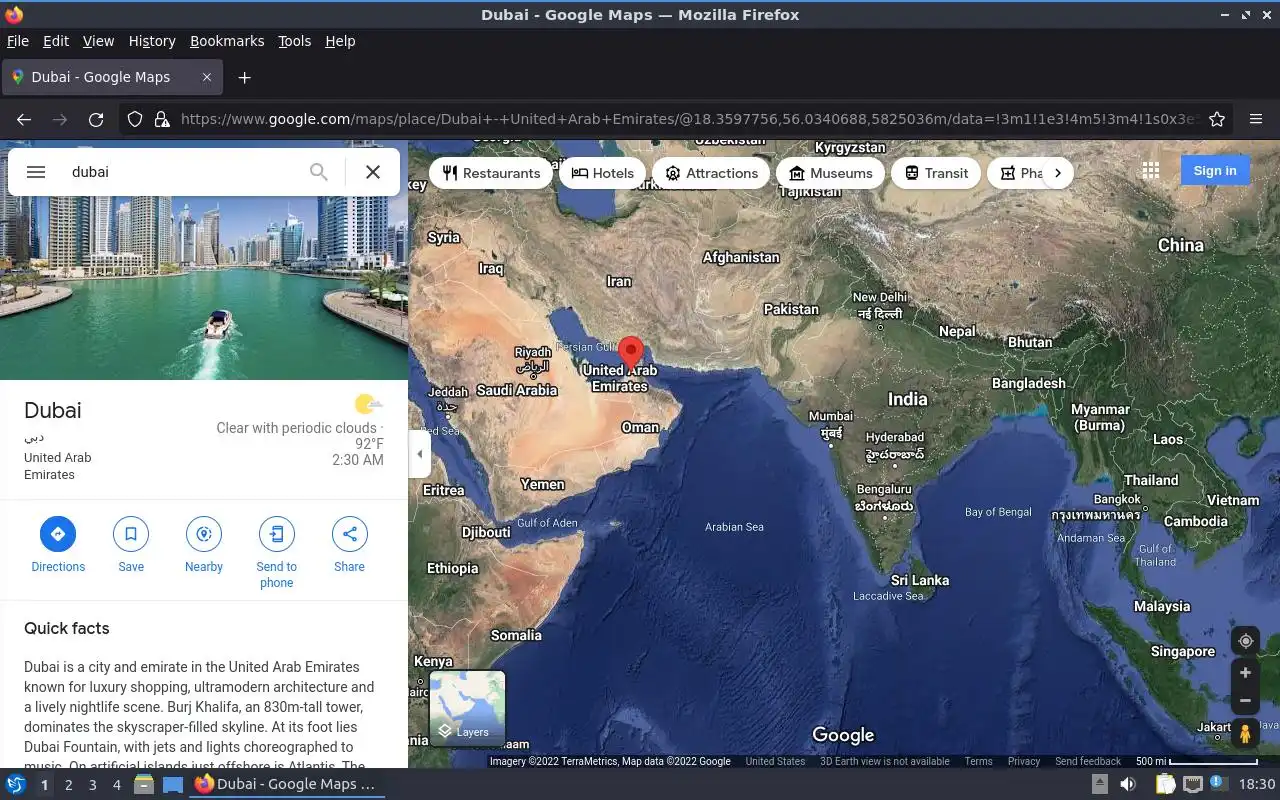Open a new browser tab

coord(244,77)
